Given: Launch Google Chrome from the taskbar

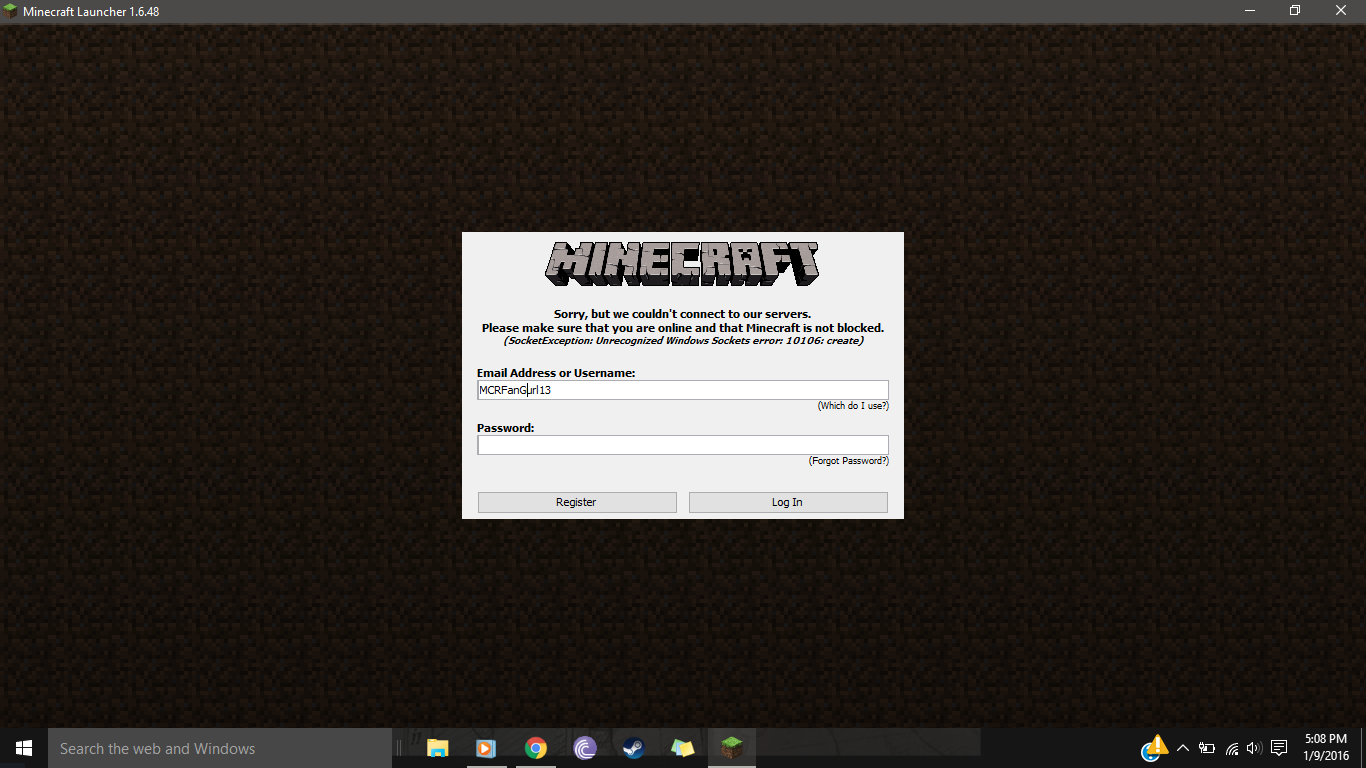Looking at the screenshot, I should pos(536,748).
